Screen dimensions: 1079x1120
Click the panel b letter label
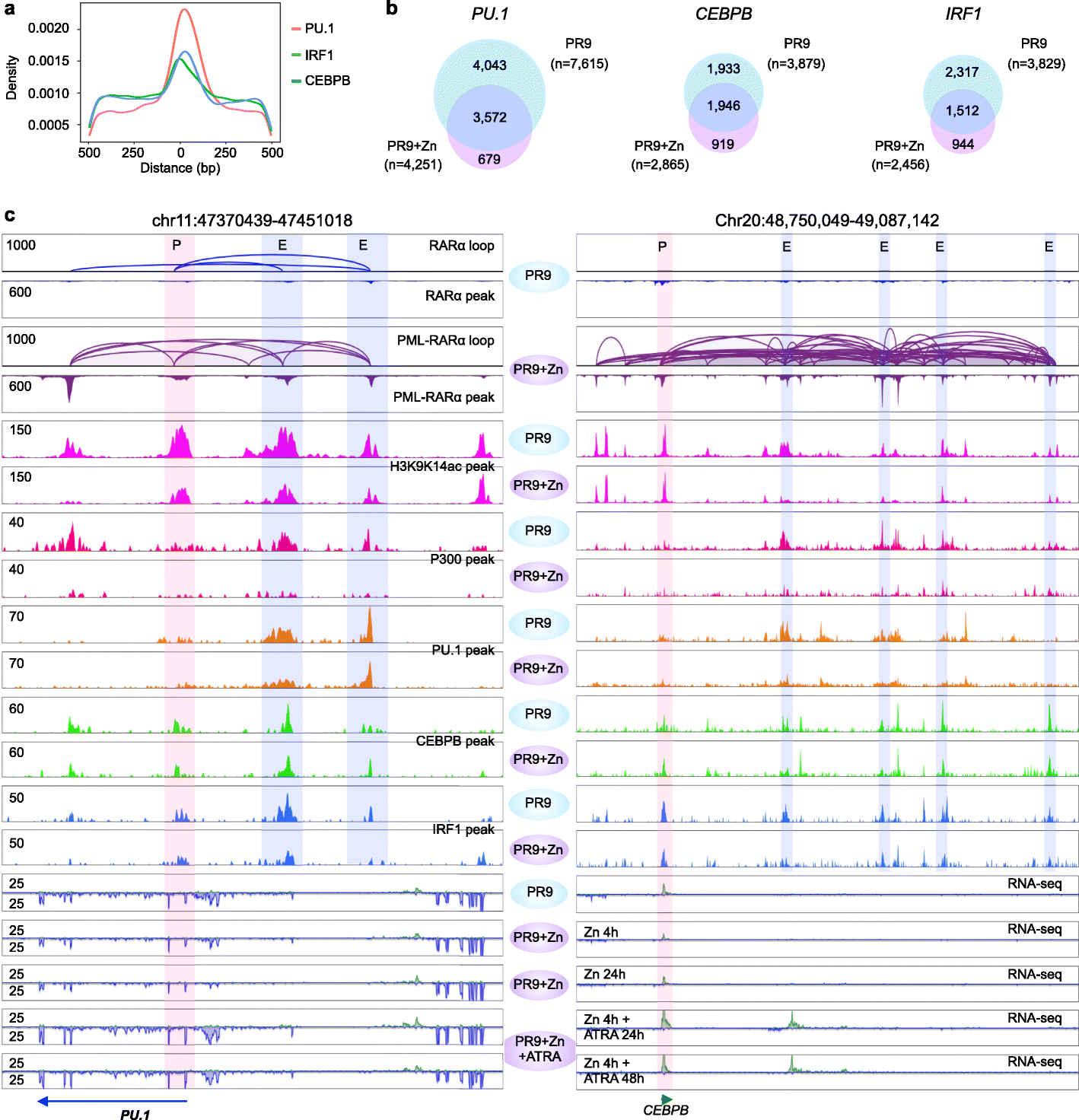point(392,8)
